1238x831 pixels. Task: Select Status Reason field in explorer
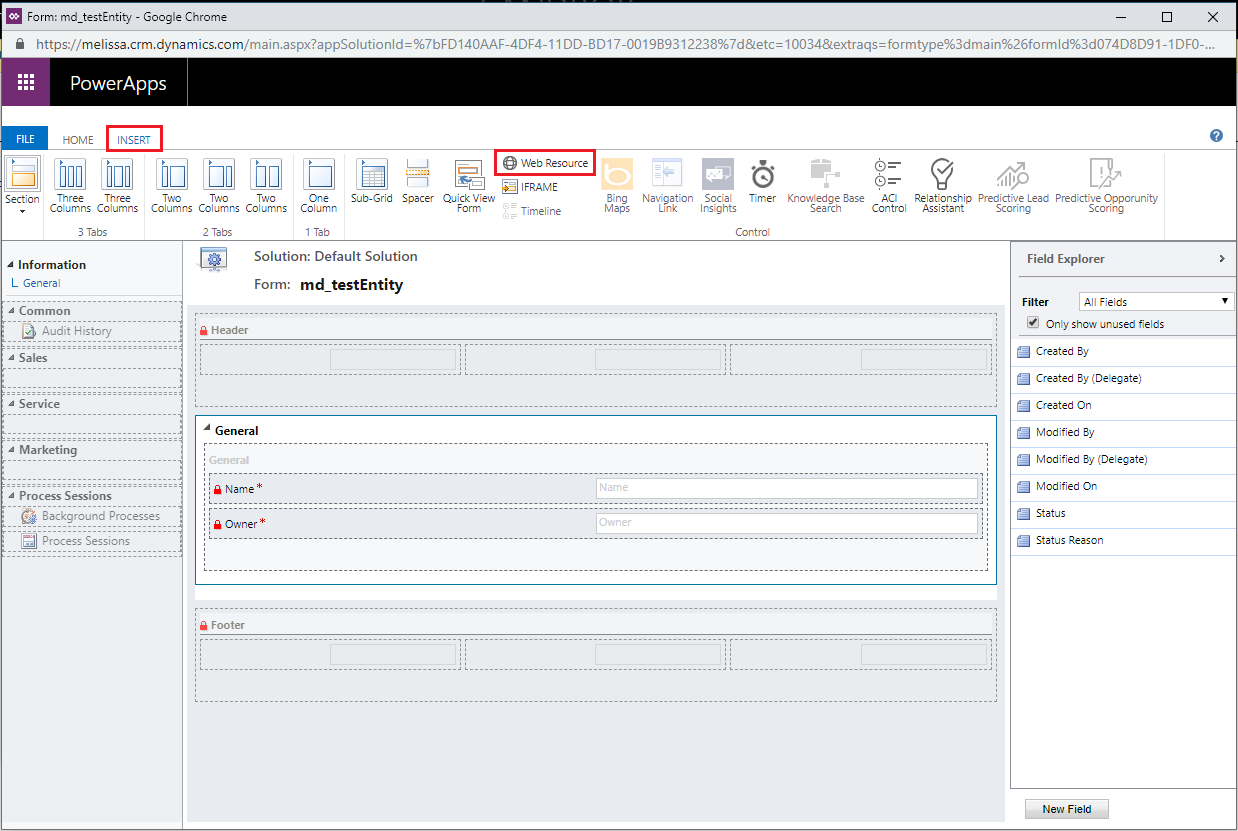(x=1124, y=541)
